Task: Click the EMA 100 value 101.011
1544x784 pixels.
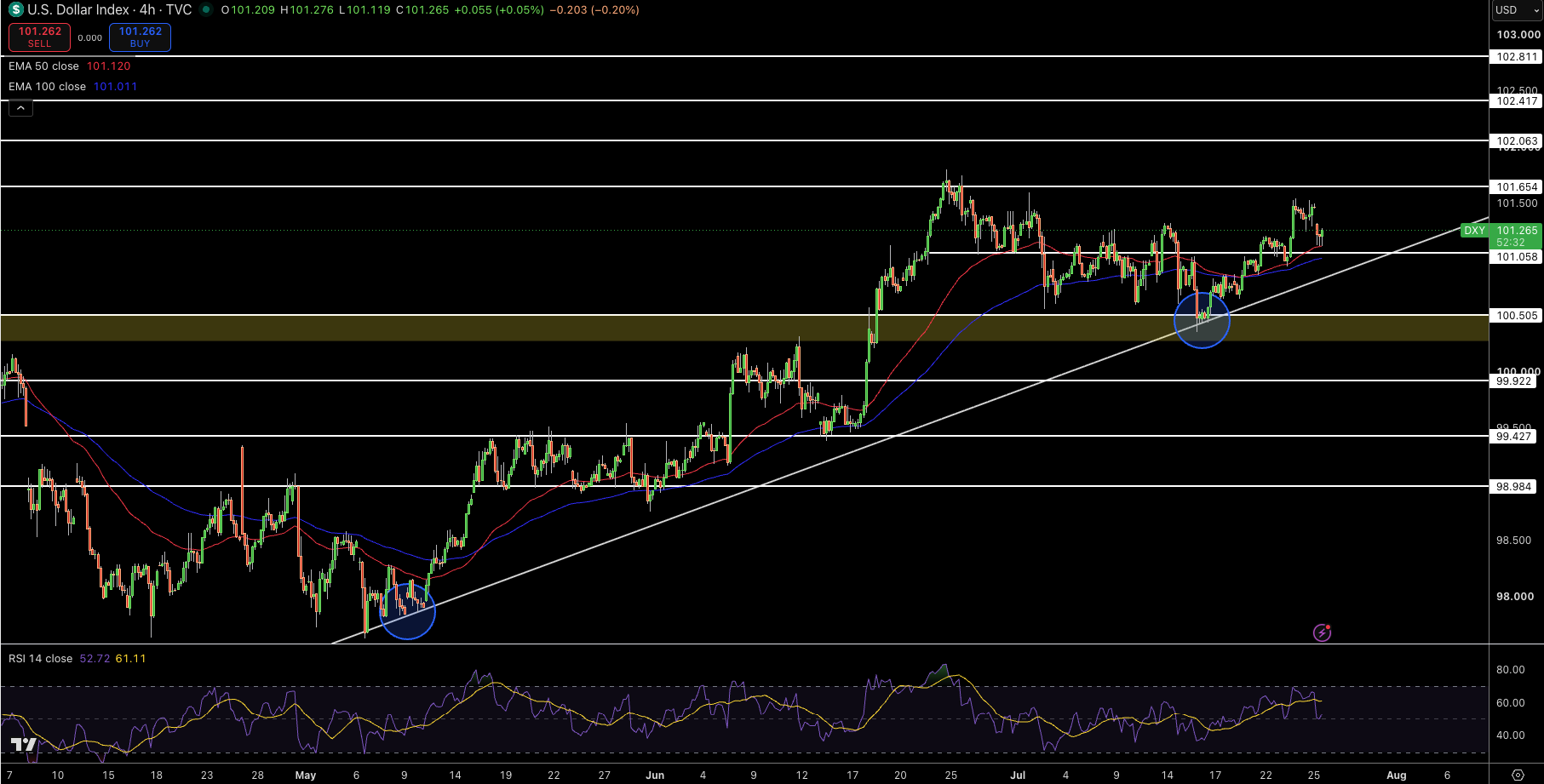Action: (x=115, y=87)
